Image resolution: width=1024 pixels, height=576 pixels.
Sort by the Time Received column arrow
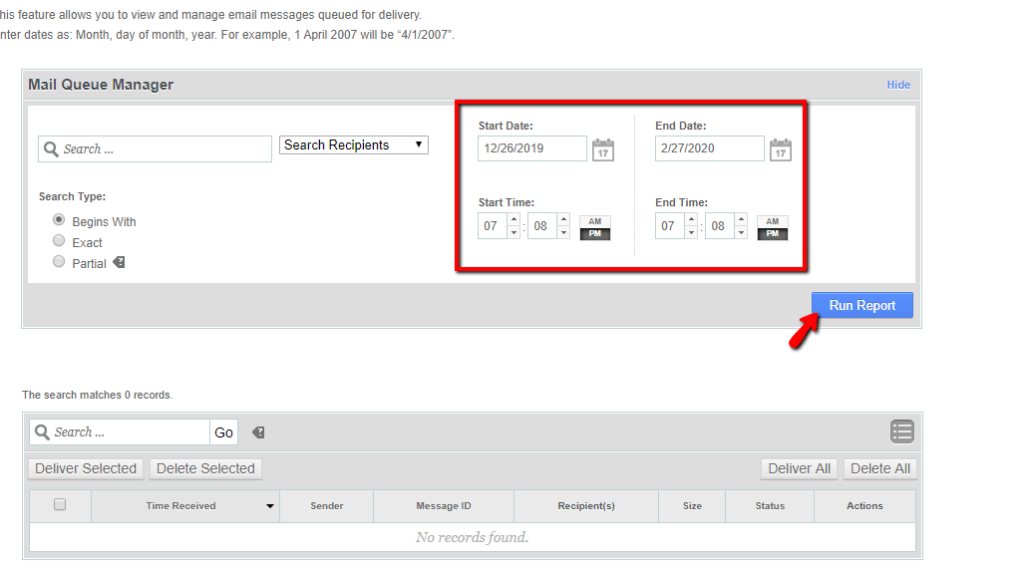click(x=270, y=506)
